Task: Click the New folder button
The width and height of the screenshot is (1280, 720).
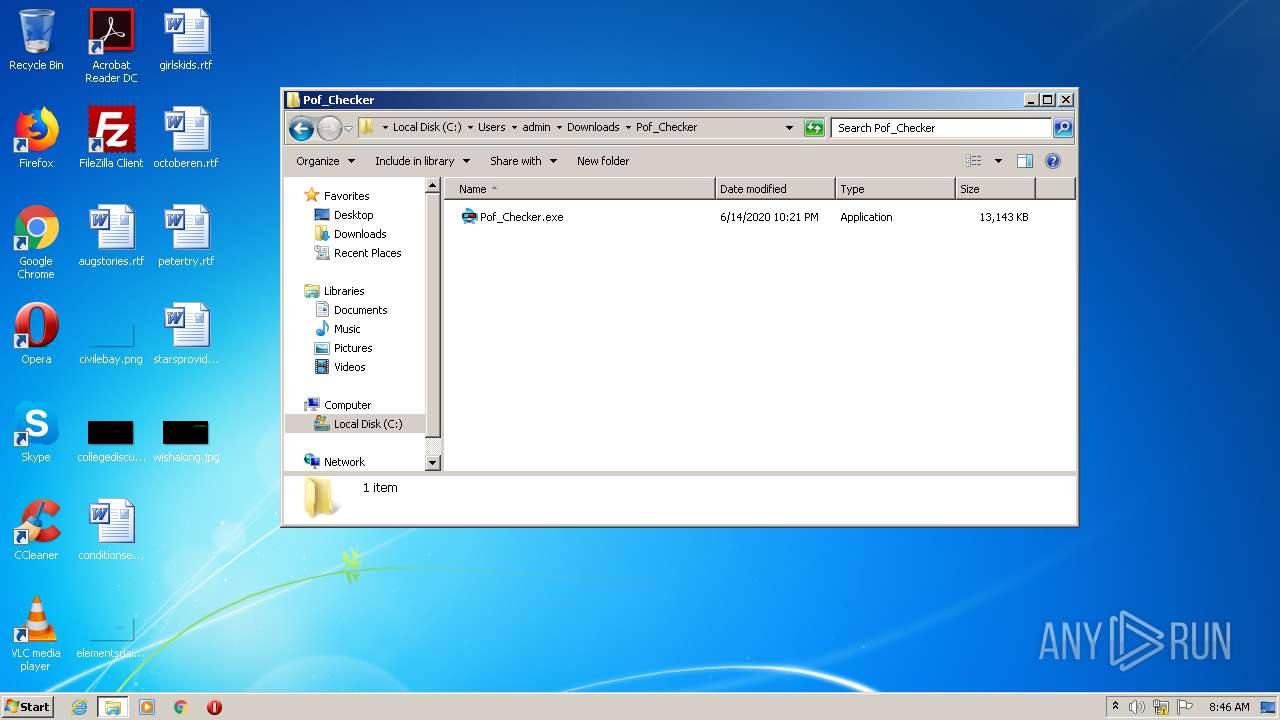Action: point(603,161)
